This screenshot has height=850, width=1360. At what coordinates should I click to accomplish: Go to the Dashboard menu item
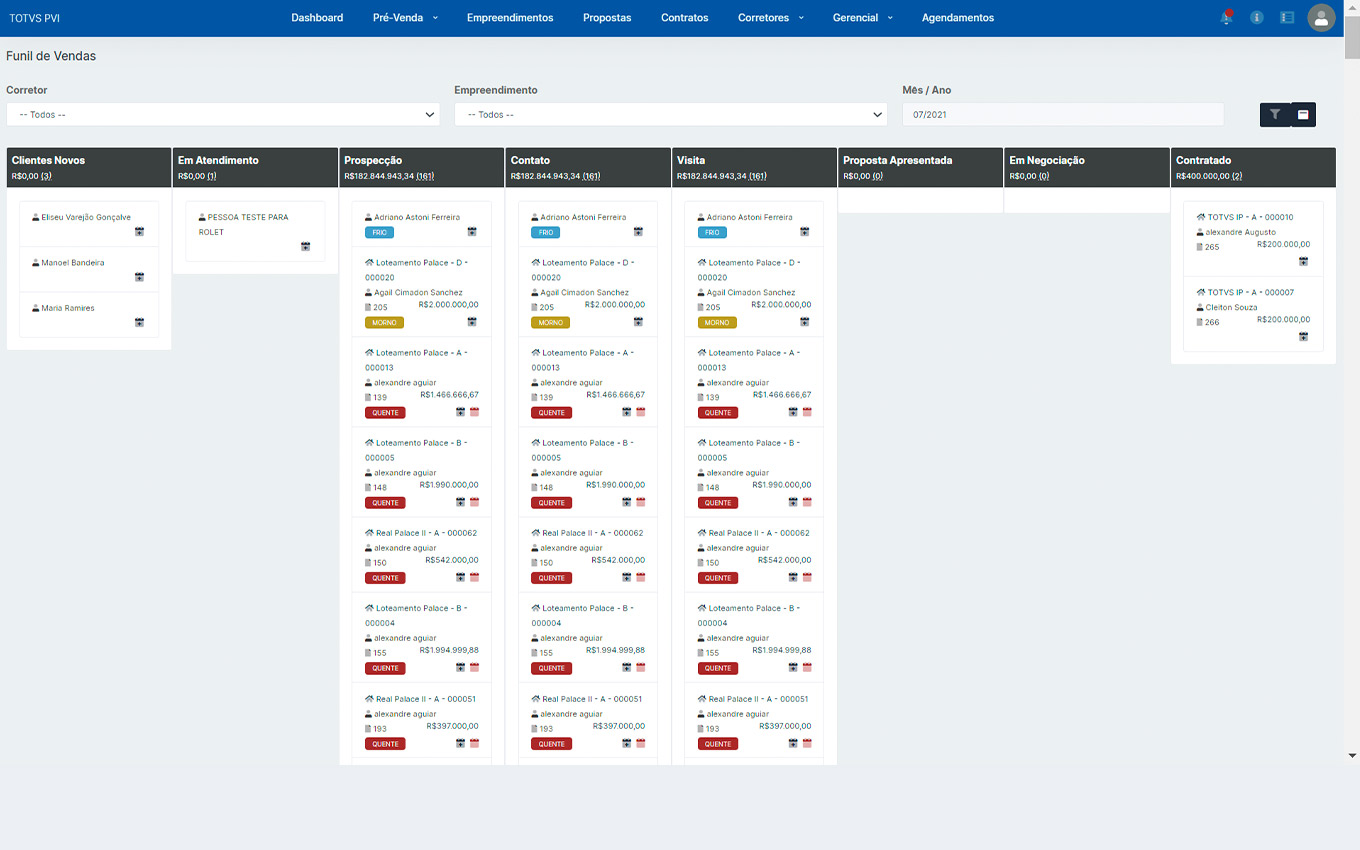(317, 18)
